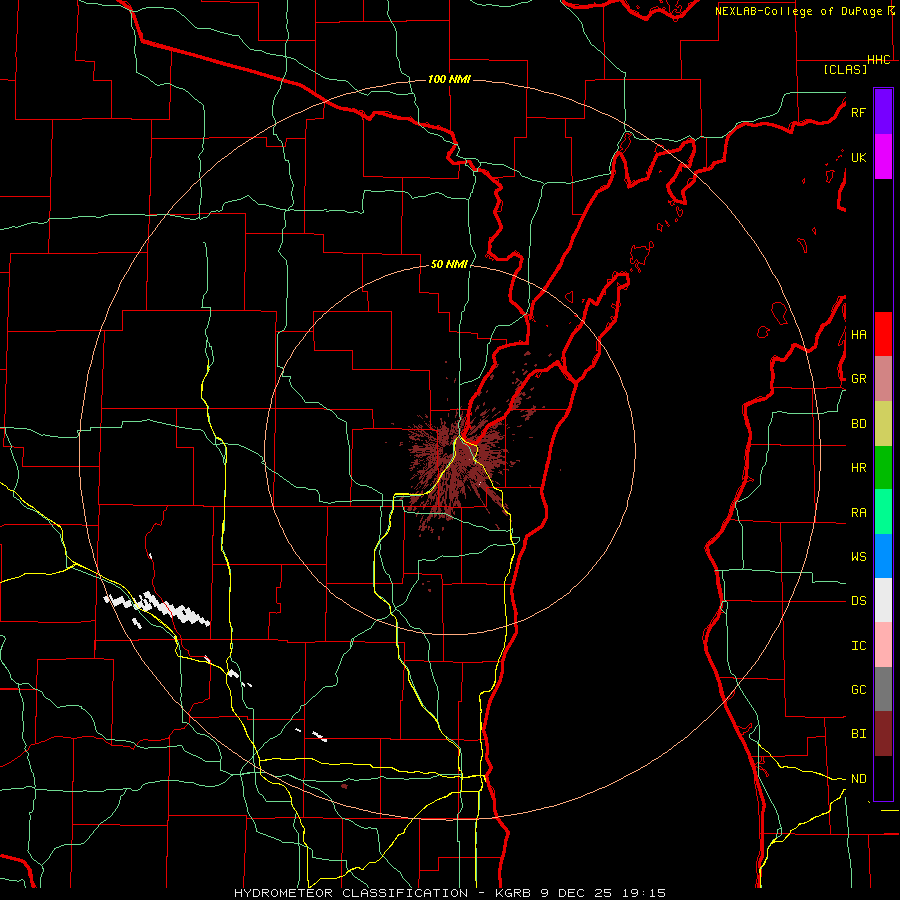Click the HA red legend swatch
The width and height of the screenshot is (900, 900).
click(x=883, y=334)
